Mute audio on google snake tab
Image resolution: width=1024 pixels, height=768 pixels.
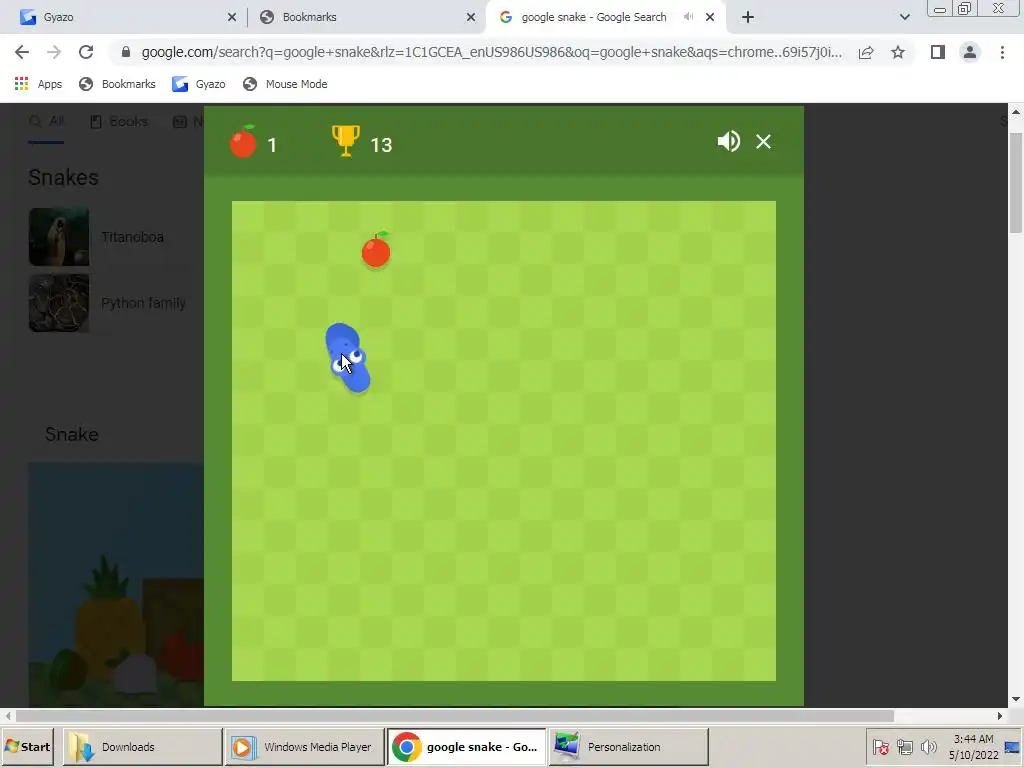pyautogui.click(x=688, y=17)
